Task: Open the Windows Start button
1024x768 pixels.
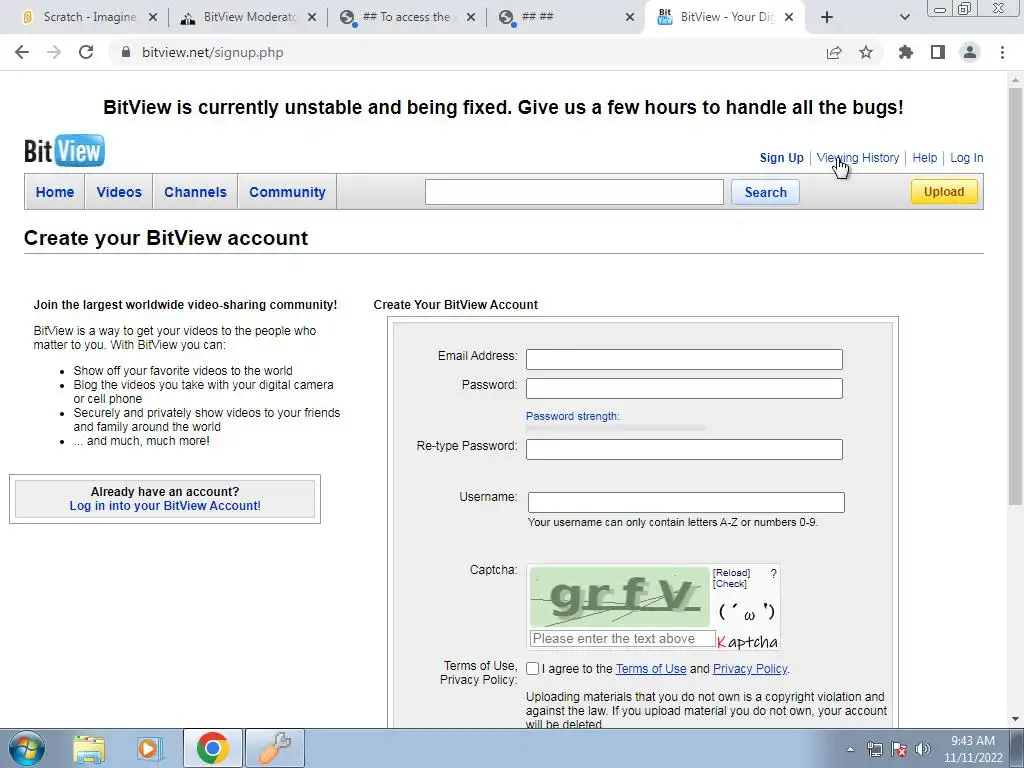Action: pyautogui.click(x=26, y=748)
